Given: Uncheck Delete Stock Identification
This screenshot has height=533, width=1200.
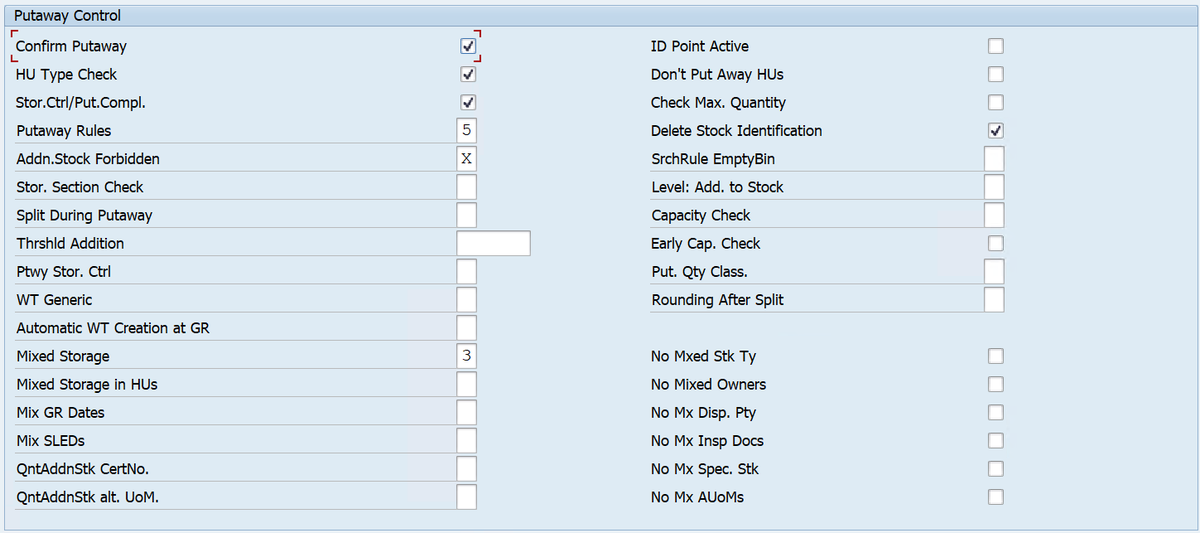Looking at the screenshot, I should (x=995, y=130).
